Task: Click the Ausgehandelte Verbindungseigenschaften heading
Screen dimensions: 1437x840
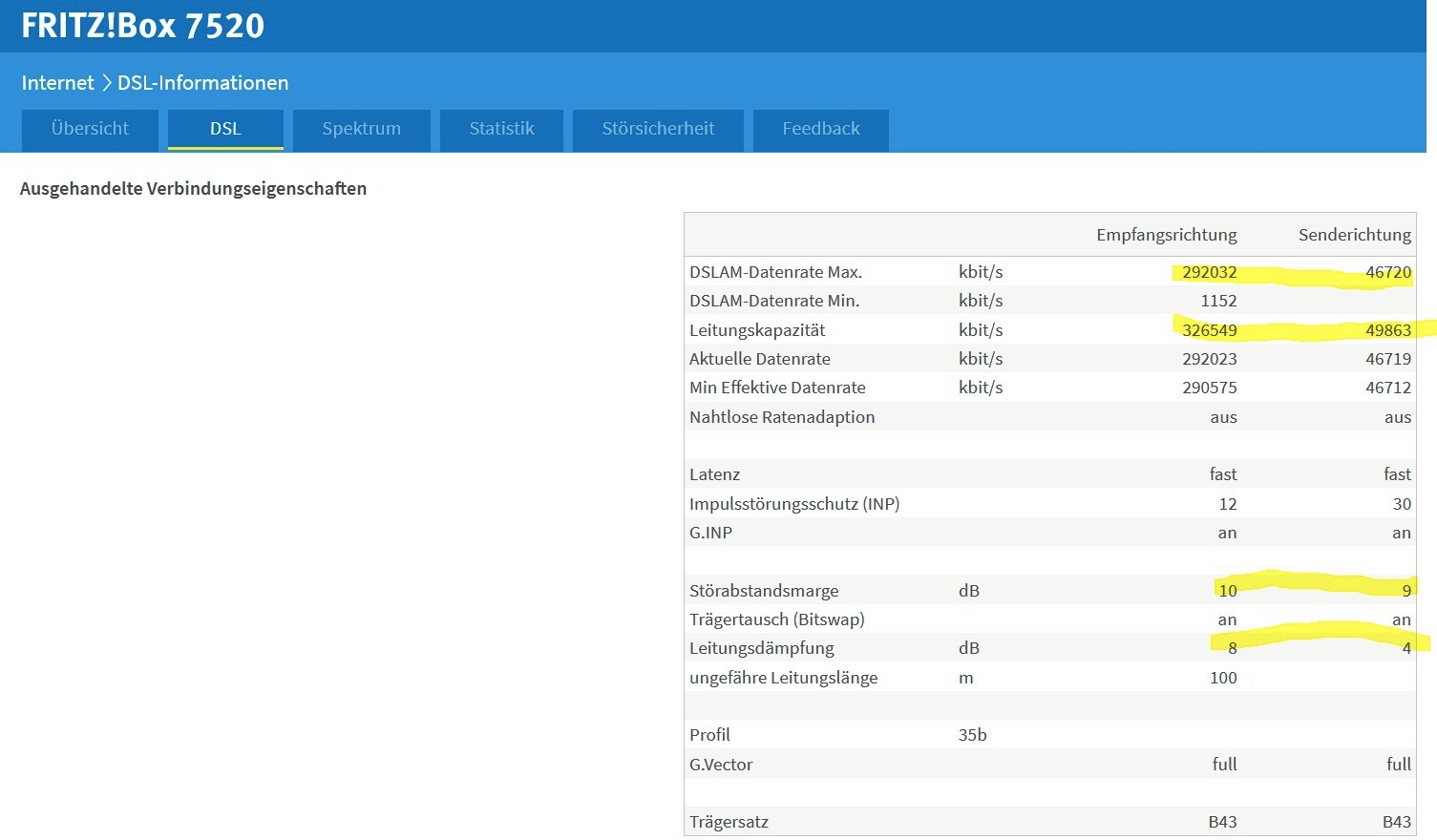Action: (x=193, y=188)
